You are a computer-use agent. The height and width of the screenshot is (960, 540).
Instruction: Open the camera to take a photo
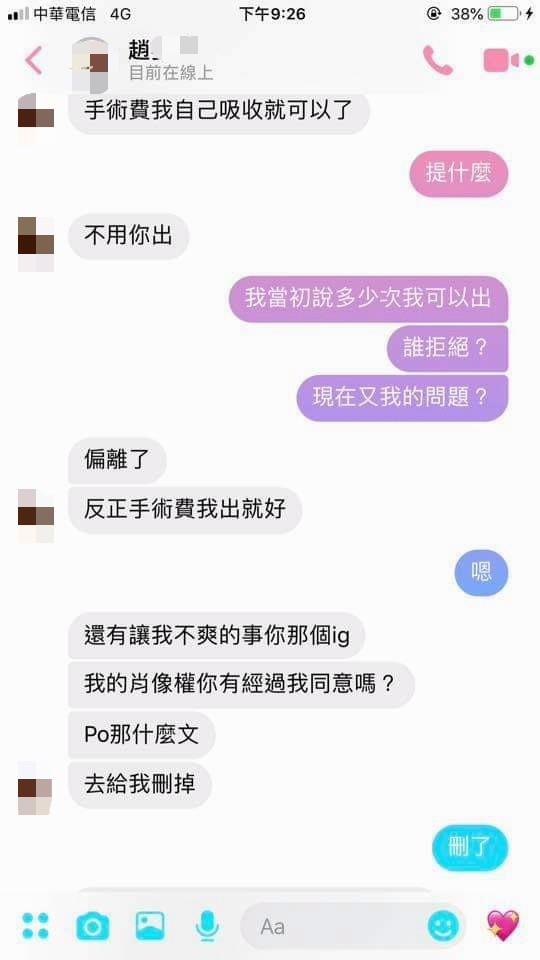[x=93, y=926]
